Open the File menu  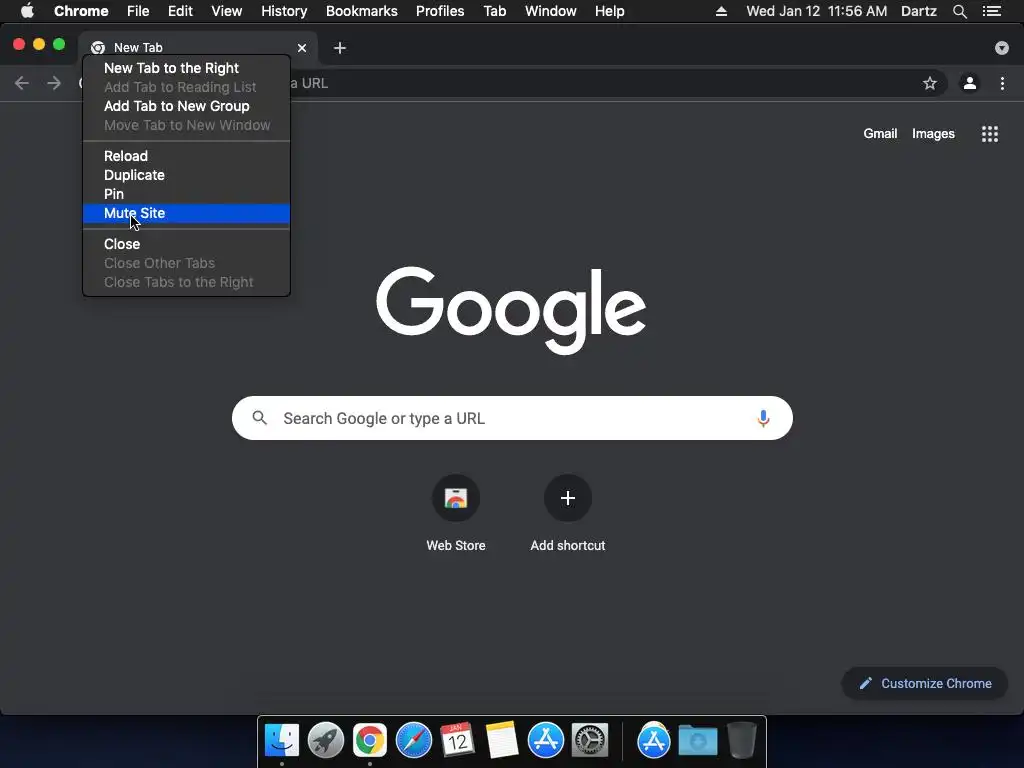tap(138, 11)
